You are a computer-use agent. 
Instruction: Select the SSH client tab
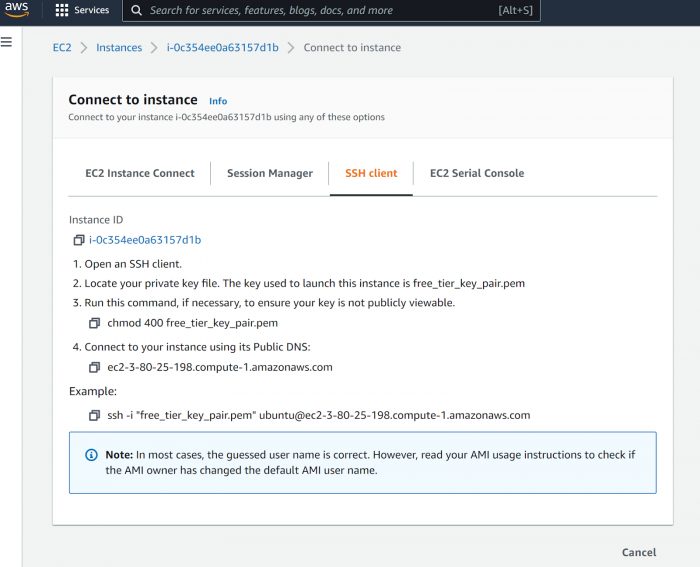(x=371, y=173)
